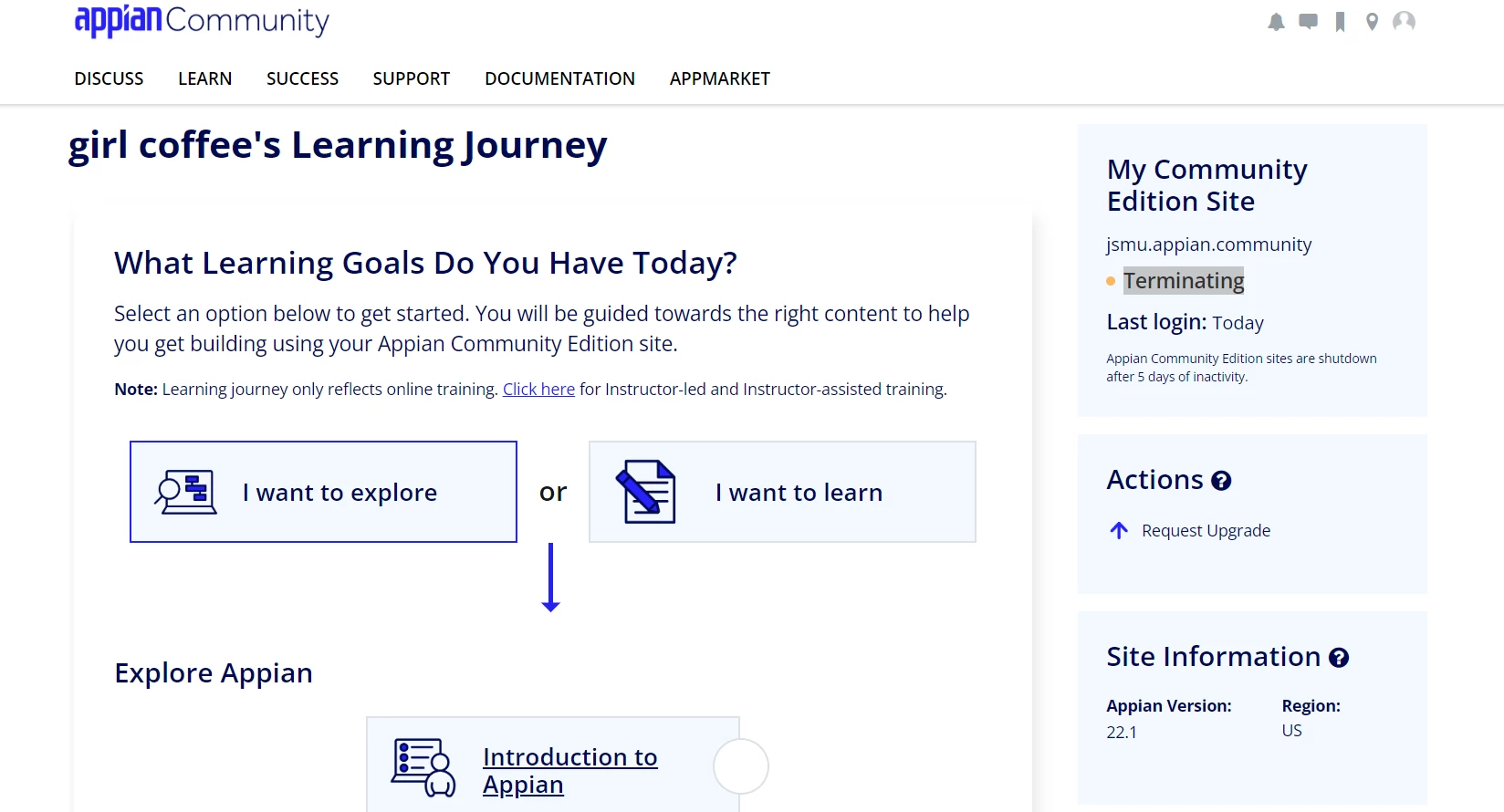The width and height of the screenshot is (1504, 812).
Task: Open the notifications bell icon
Action: point(1276,22)
